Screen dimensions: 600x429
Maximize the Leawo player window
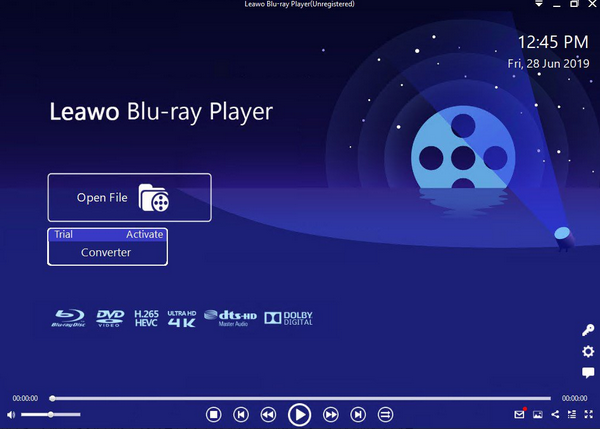[574, 4]
